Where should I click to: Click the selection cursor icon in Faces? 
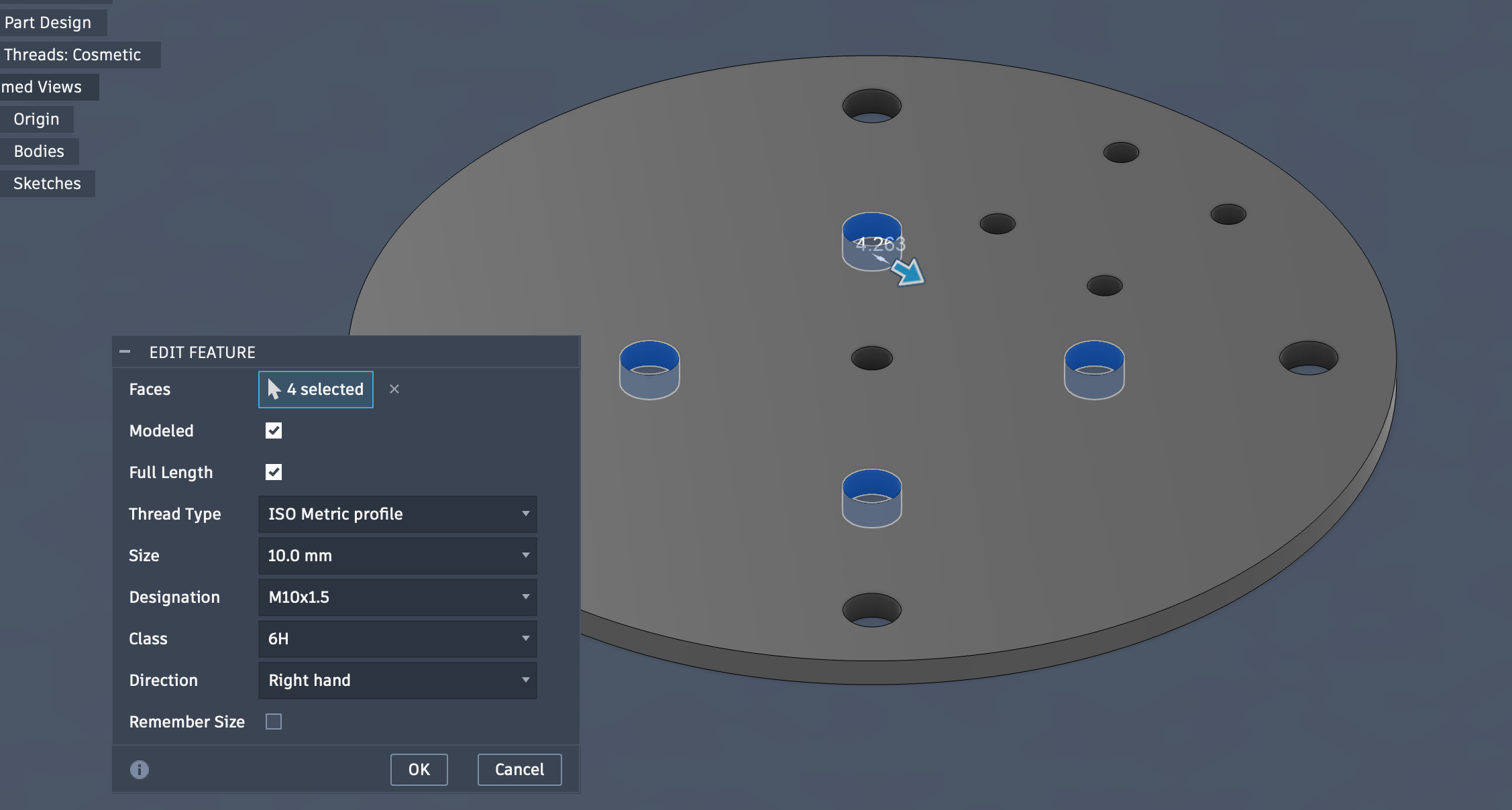pyautogui.click(x=274, y=389)
